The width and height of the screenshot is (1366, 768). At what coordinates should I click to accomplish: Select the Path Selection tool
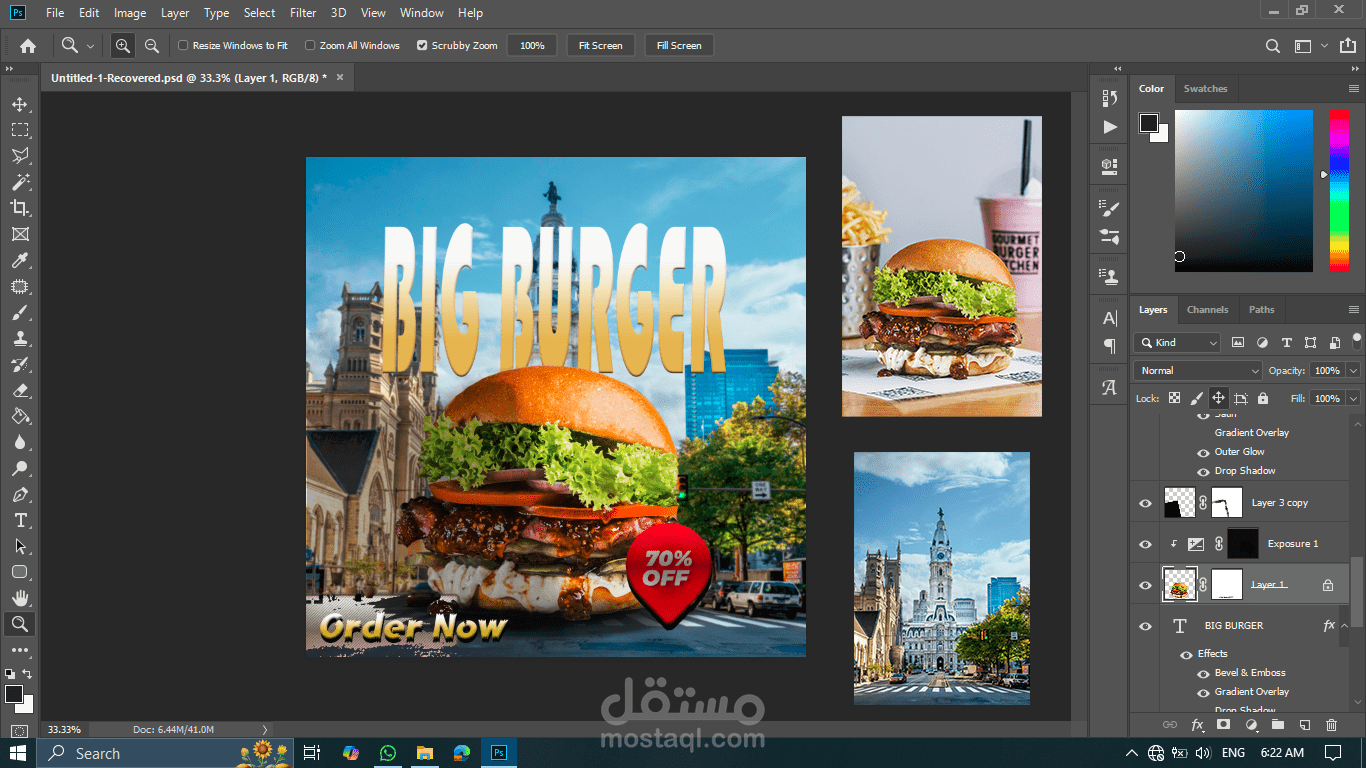click(20, 547)
